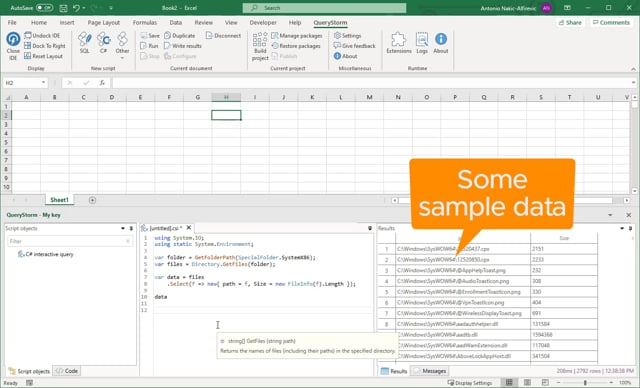The width and height of the screenshot is (640, 388).
Task: Click the Excel search box
Action: coord(324,8)
